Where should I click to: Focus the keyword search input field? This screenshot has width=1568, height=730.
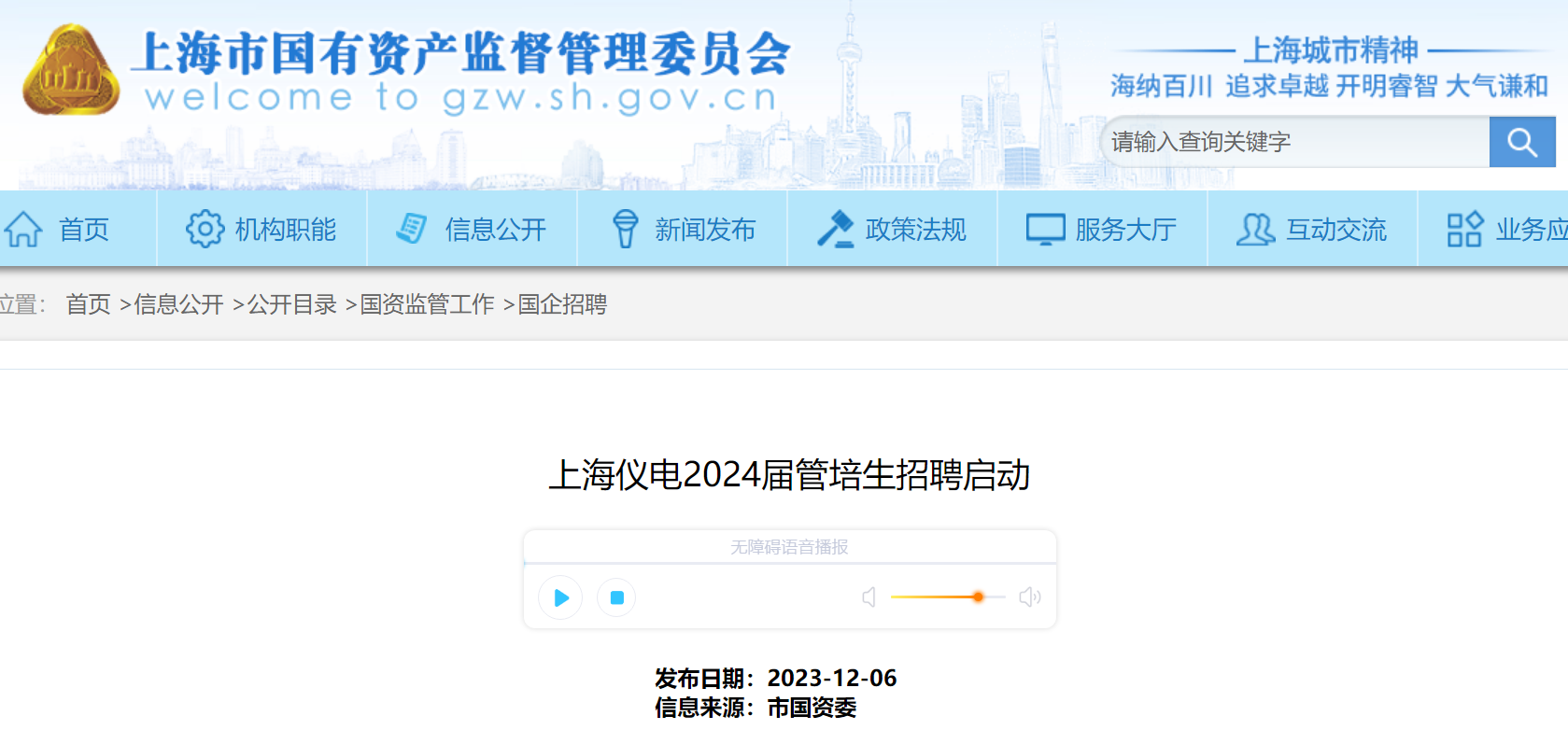pyautogui.click(x=1293, y=143)
